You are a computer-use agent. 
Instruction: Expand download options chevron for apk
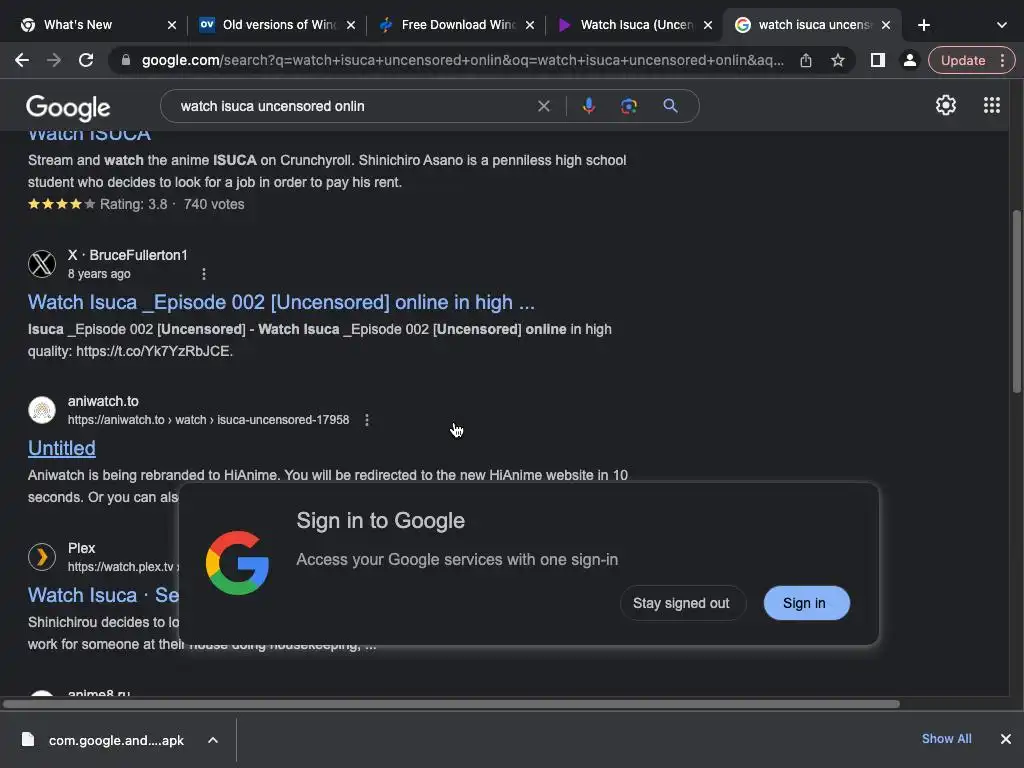tap(213, 740)
